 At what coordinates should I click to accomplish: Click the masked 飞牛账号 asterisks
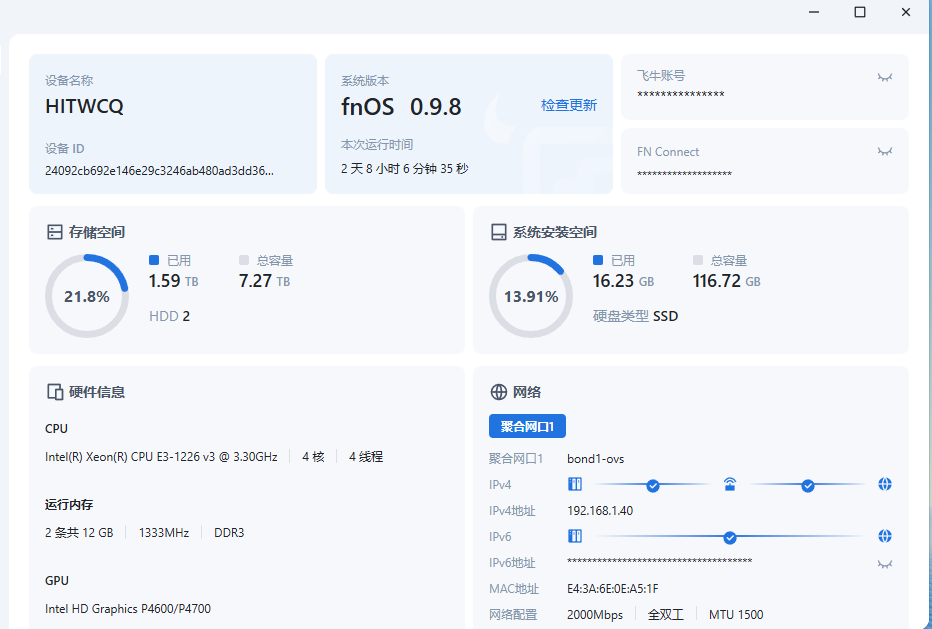681,95
